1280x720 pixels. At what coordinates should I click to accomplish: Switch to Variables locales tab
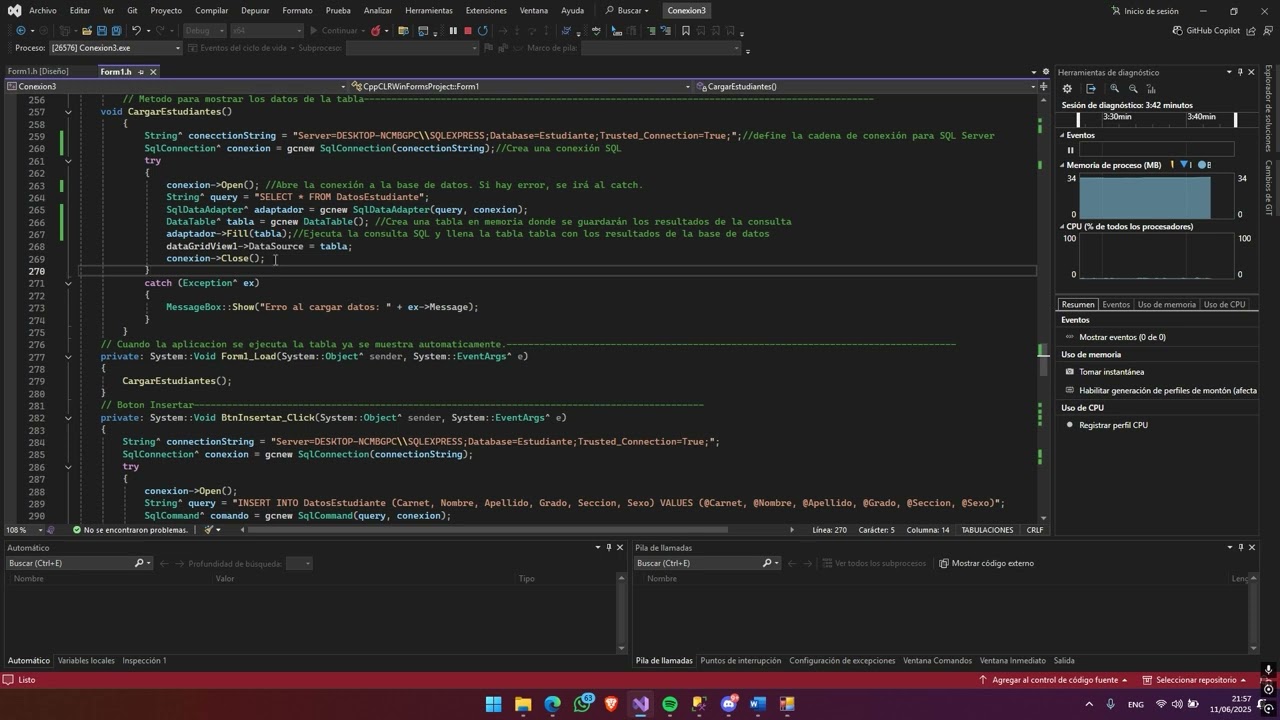pos(86,661)
